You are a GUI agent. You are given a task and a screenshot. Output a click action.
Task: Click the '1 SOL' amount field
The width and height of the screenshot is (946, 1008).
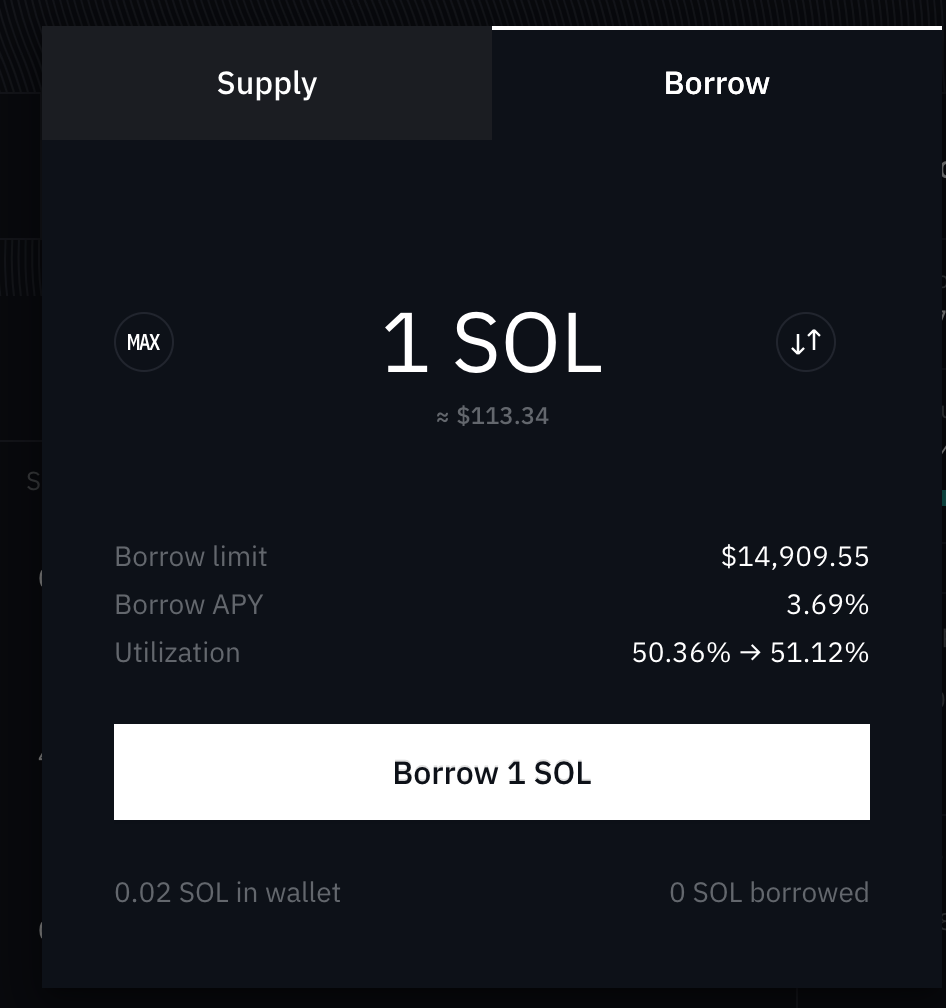click(x=492, y=342)
